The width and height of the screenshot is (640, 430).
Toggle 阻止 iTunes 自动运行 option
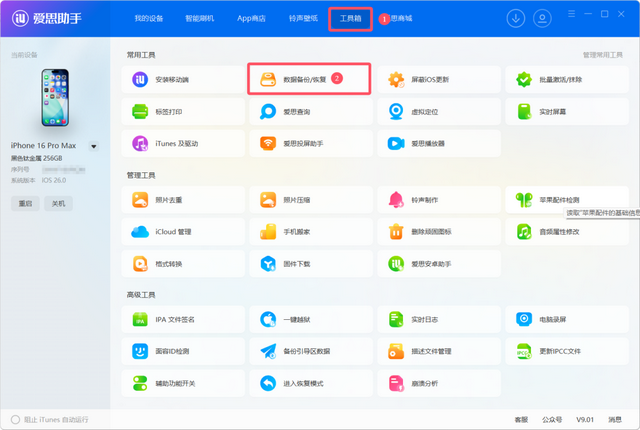click(x=15, y=419)
